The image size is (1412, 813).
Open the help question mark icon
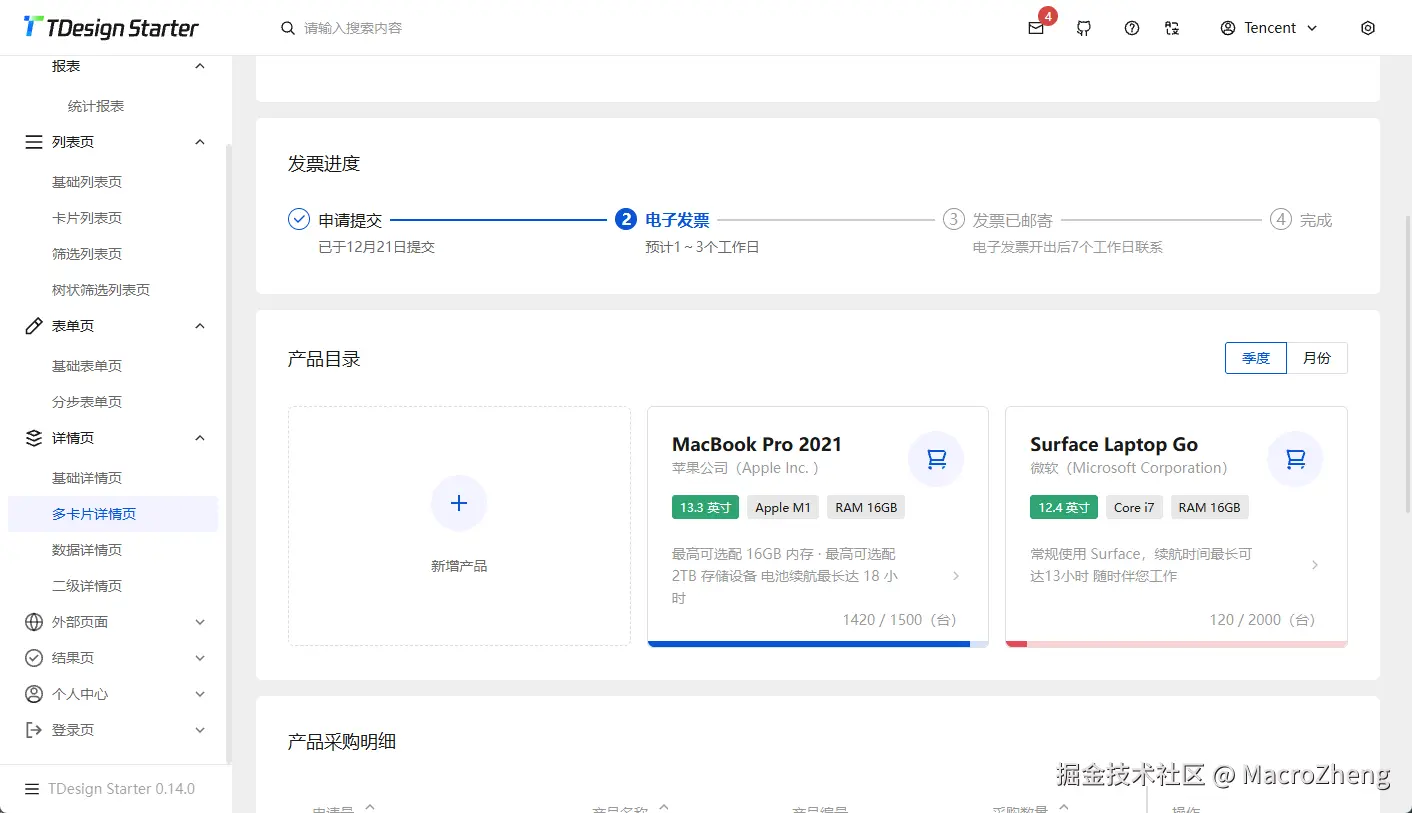click(1132, 28)
